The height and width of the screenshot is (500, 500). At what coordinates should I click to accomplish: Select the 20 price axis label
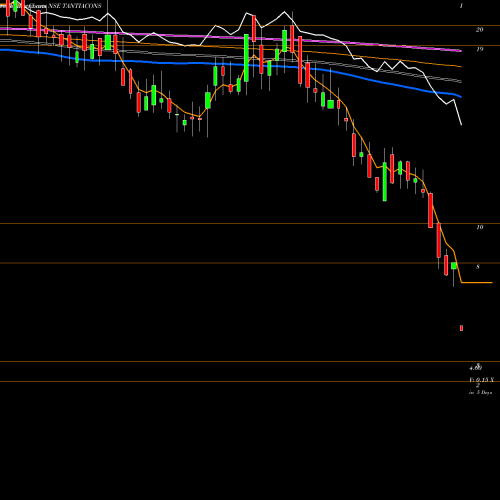(479, 30)
